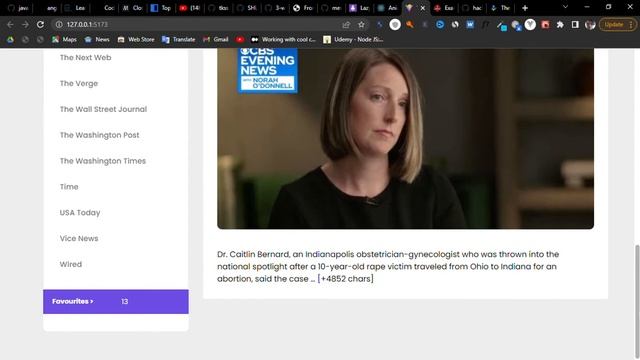This screenshot has width=640, height=360.
Task: Click the address bar URL 127.0.0.1:5173
Action: click(x=87, y=24)
